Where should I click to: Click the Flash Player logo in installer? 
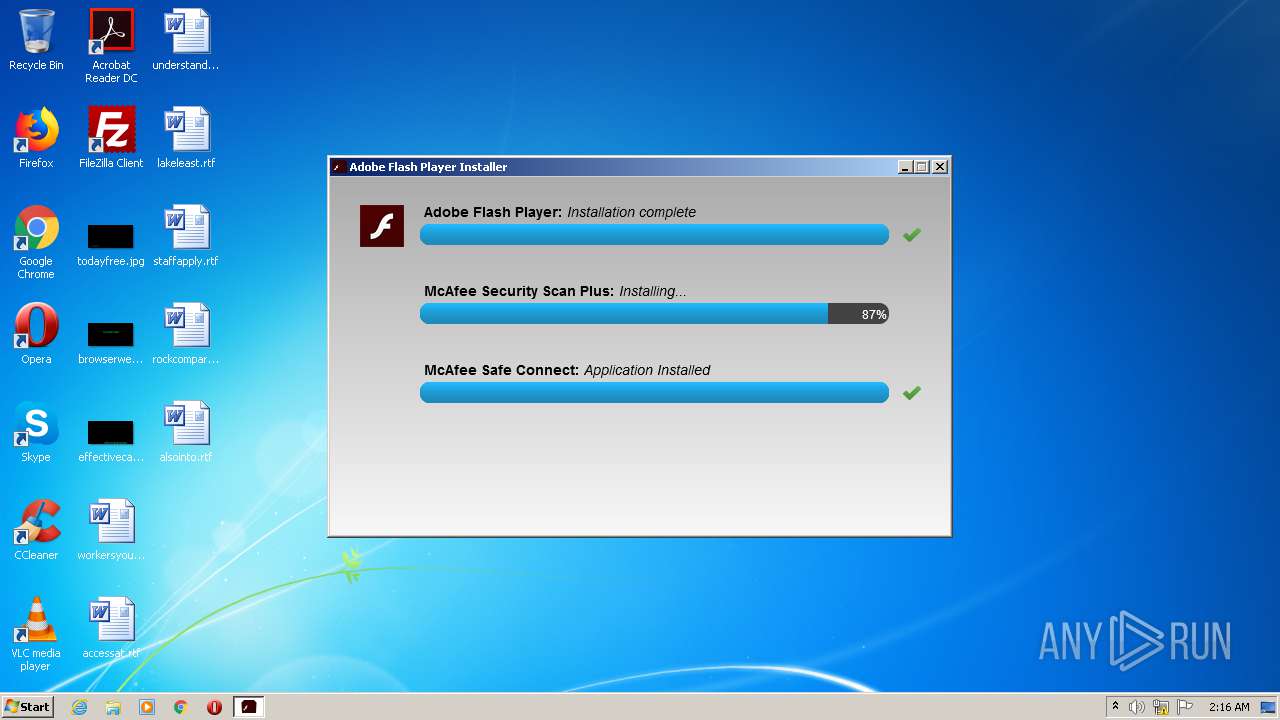tap(382, 226)
